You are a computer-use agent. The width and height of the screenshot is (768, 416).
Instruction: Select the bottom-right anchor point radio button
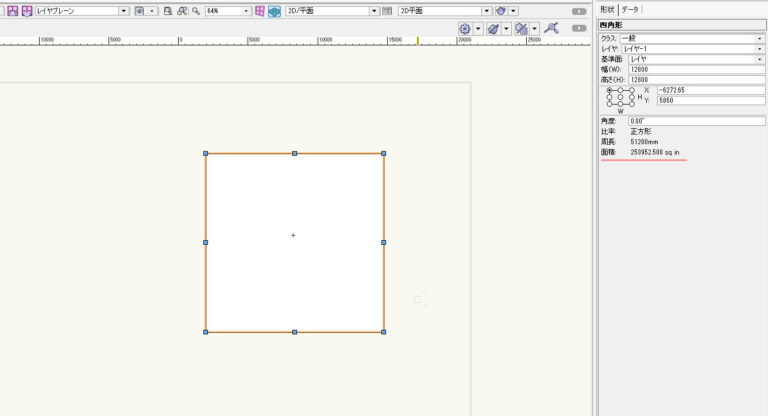(631, 104)
